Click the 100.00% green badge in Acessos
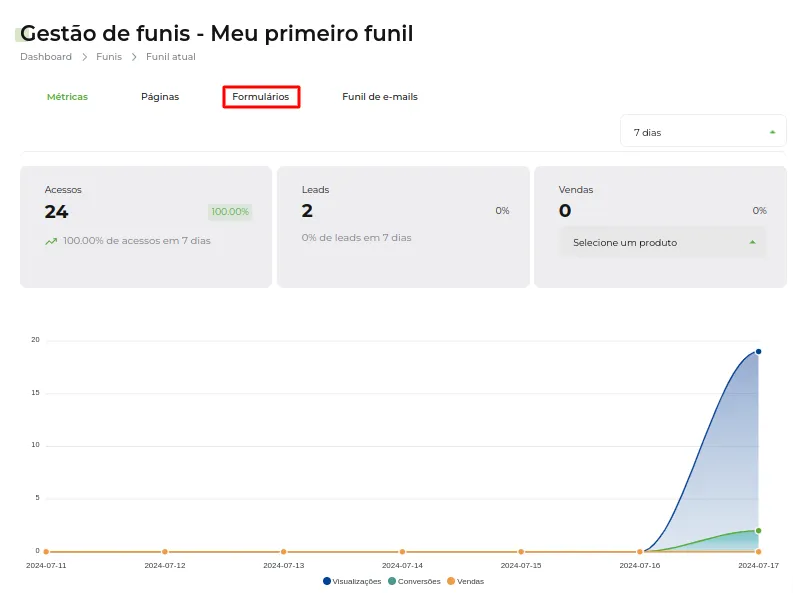The height and width of the screenshot is (593, 793). pyautogui.click(x=230, y=212)
